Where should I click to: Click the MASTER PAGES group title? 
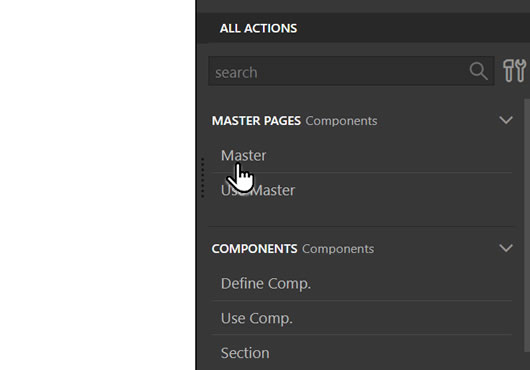256,121
